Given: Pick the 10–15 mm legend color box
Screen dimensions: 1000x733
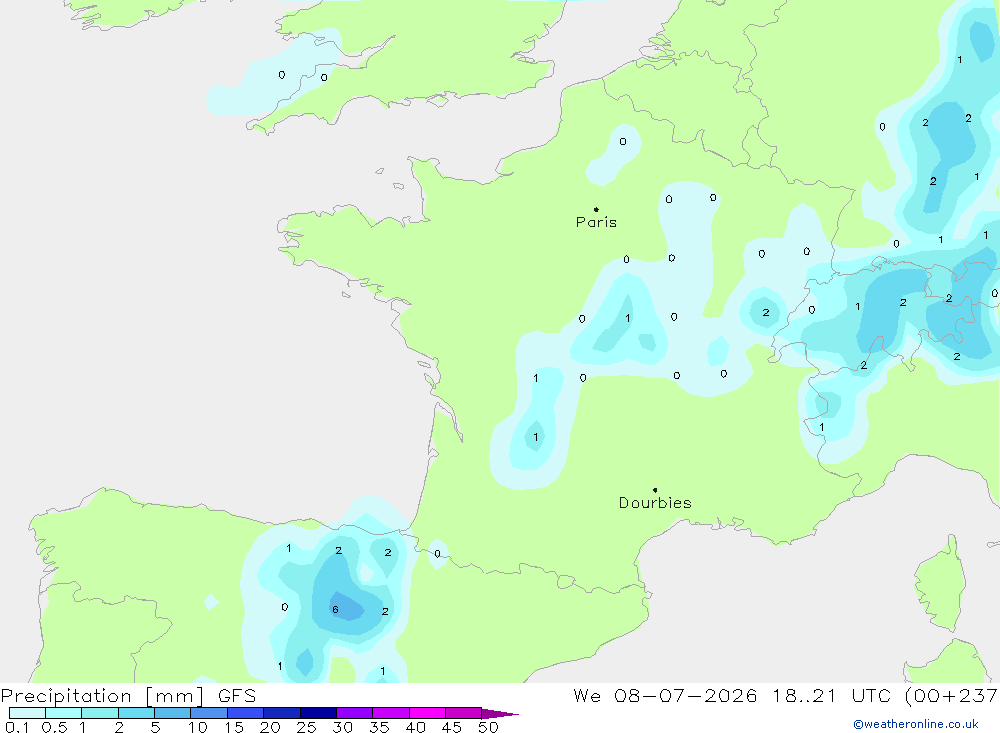Looking at the screenshot, I should (209, 713).
